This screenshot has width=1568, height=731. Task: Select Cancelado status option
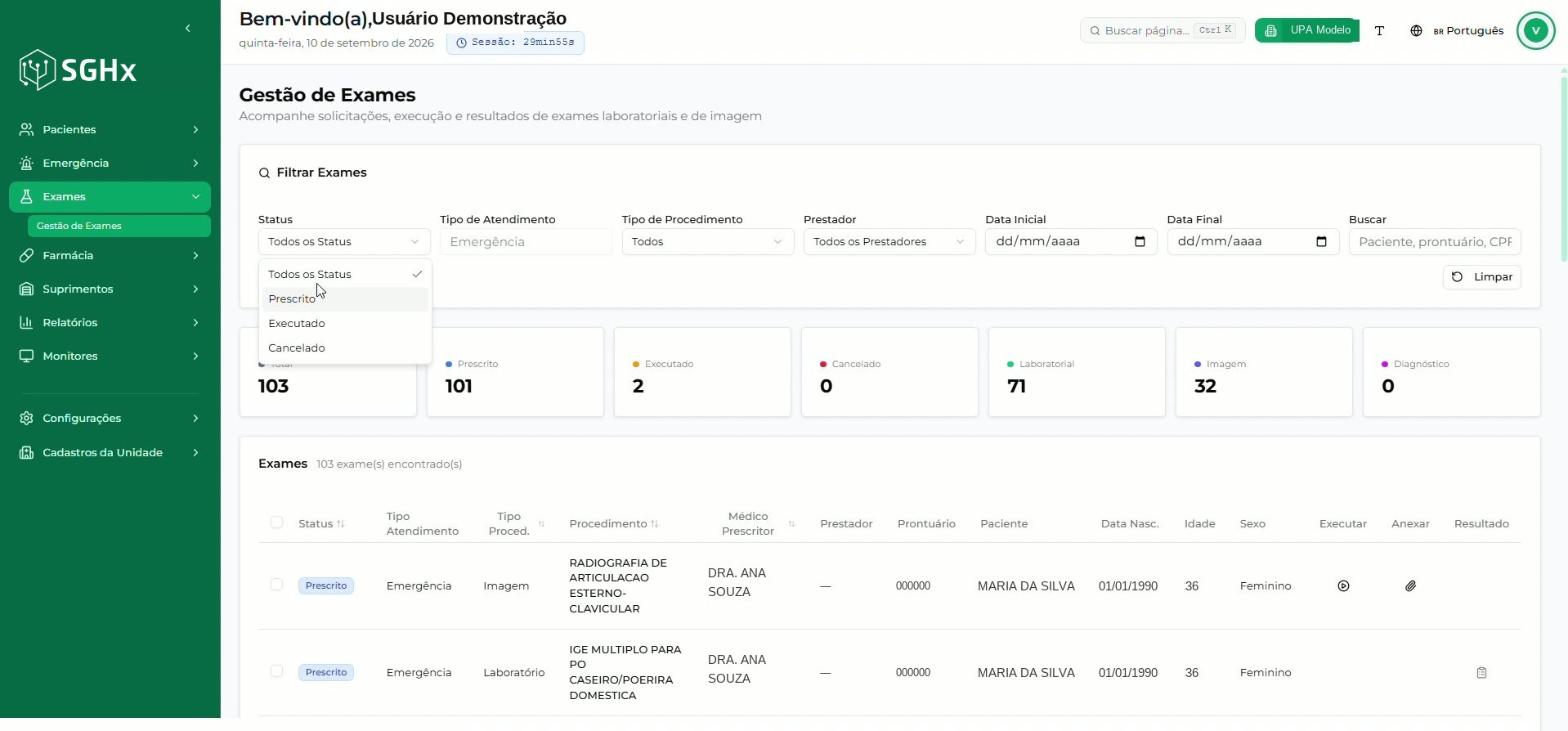pyautogui.click(x=344, y=348)
